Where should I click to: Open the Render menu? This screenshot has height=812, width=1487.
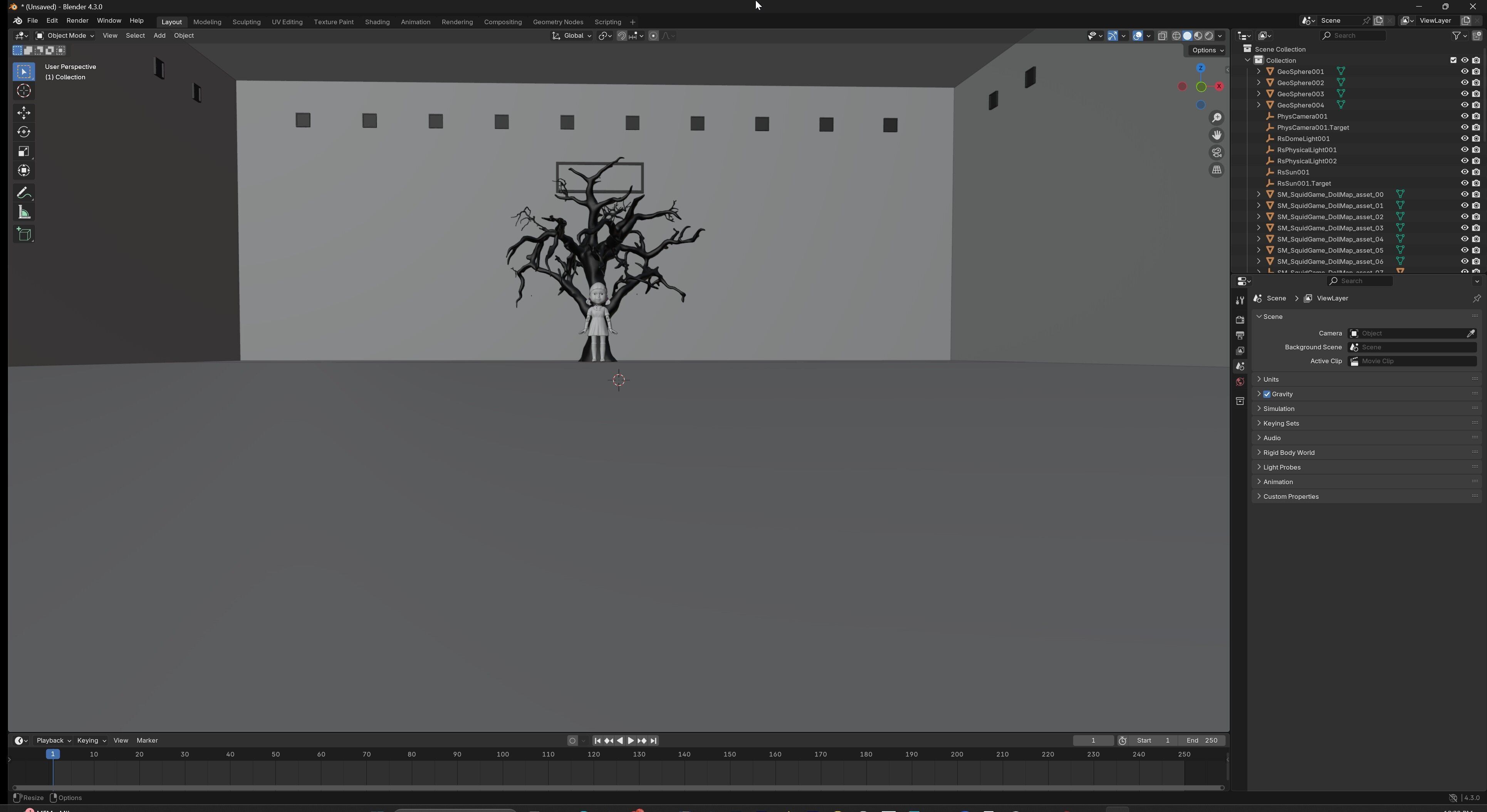pyautogui.click(x=77, y=21)
